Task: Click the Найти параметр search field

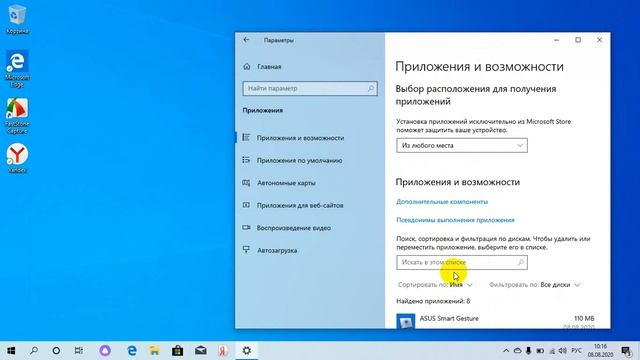Action: click(x=310, y=89)
